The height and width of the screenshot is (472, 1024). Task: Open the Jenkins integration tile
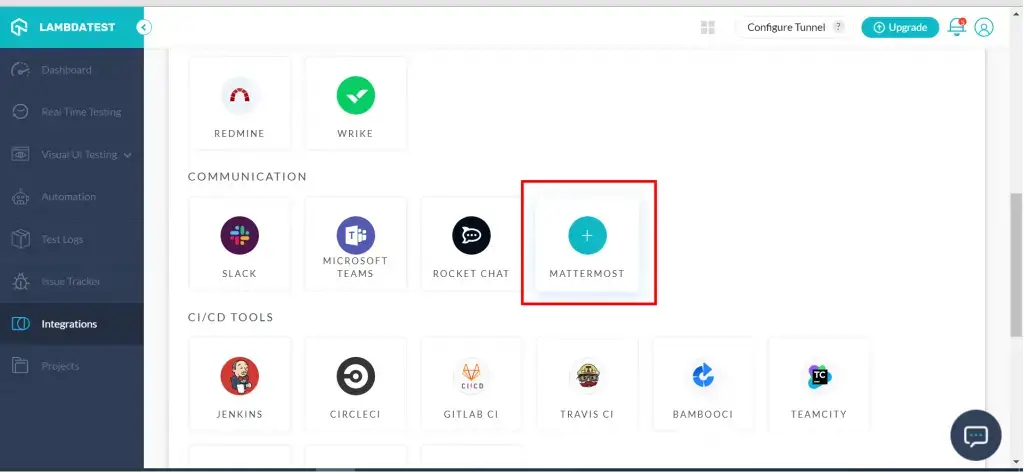point(239,376)
